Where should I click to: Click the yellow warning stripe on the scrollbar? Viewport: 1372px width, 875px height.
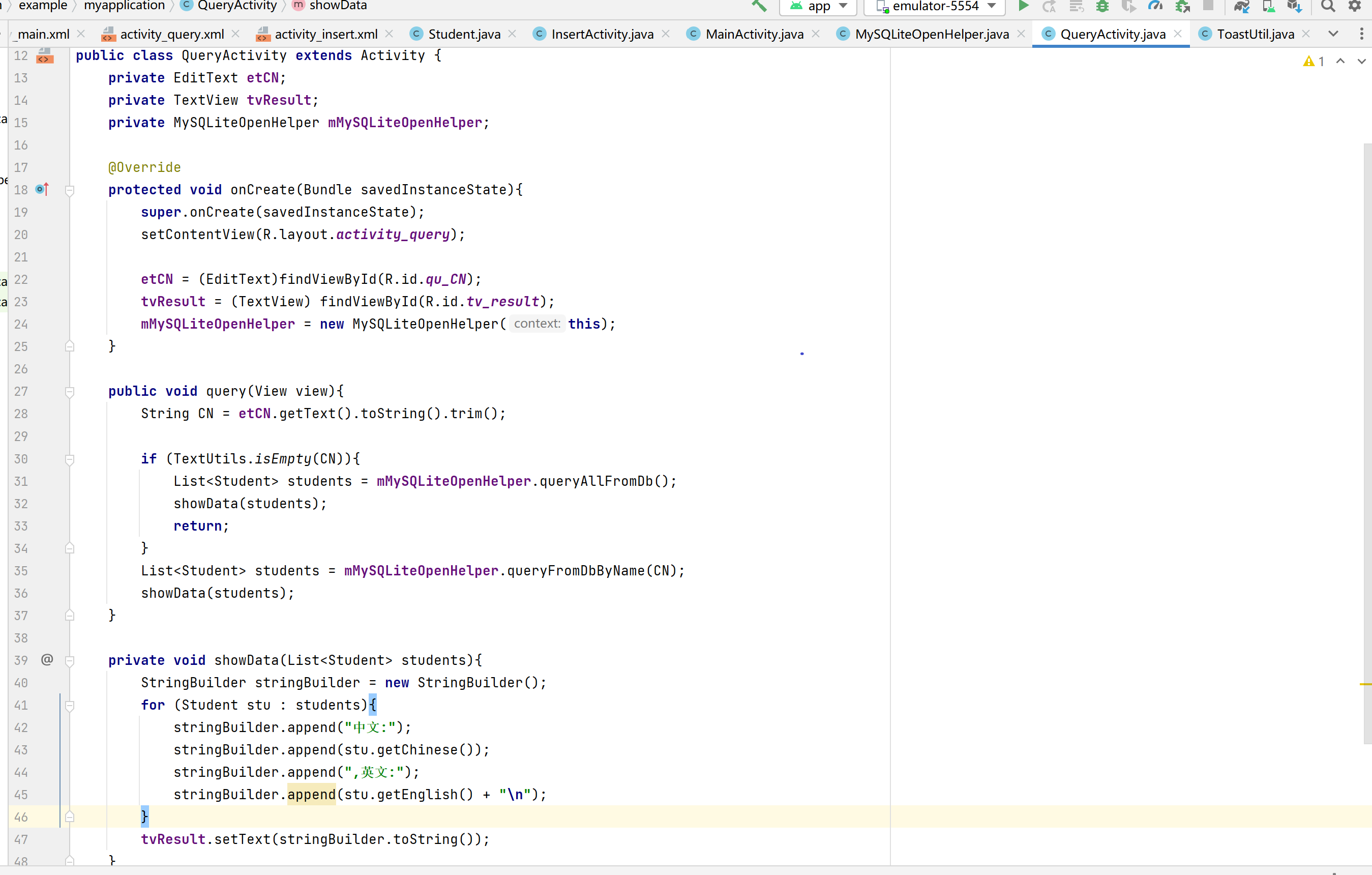[1366, 684]
